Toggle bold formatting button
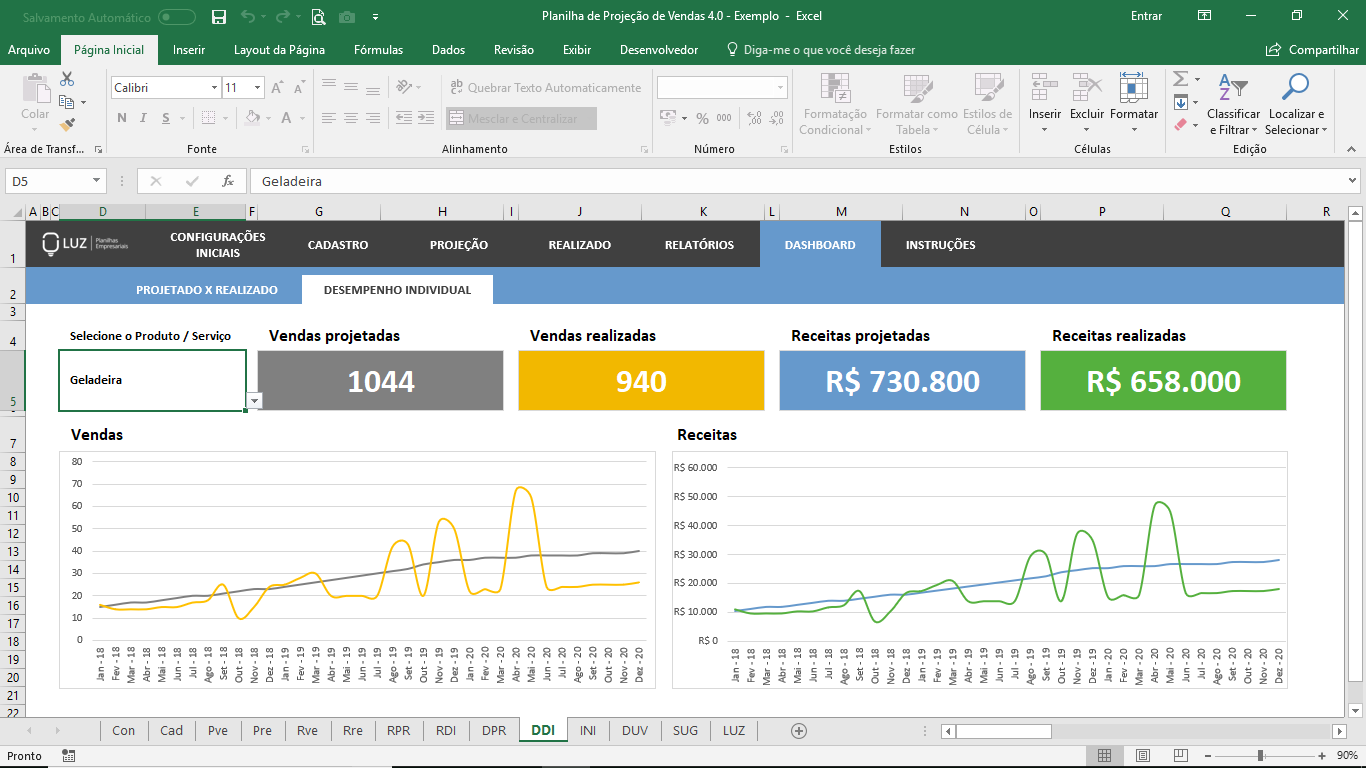Viewport: 1366px width, 768px height. (122, 118)
